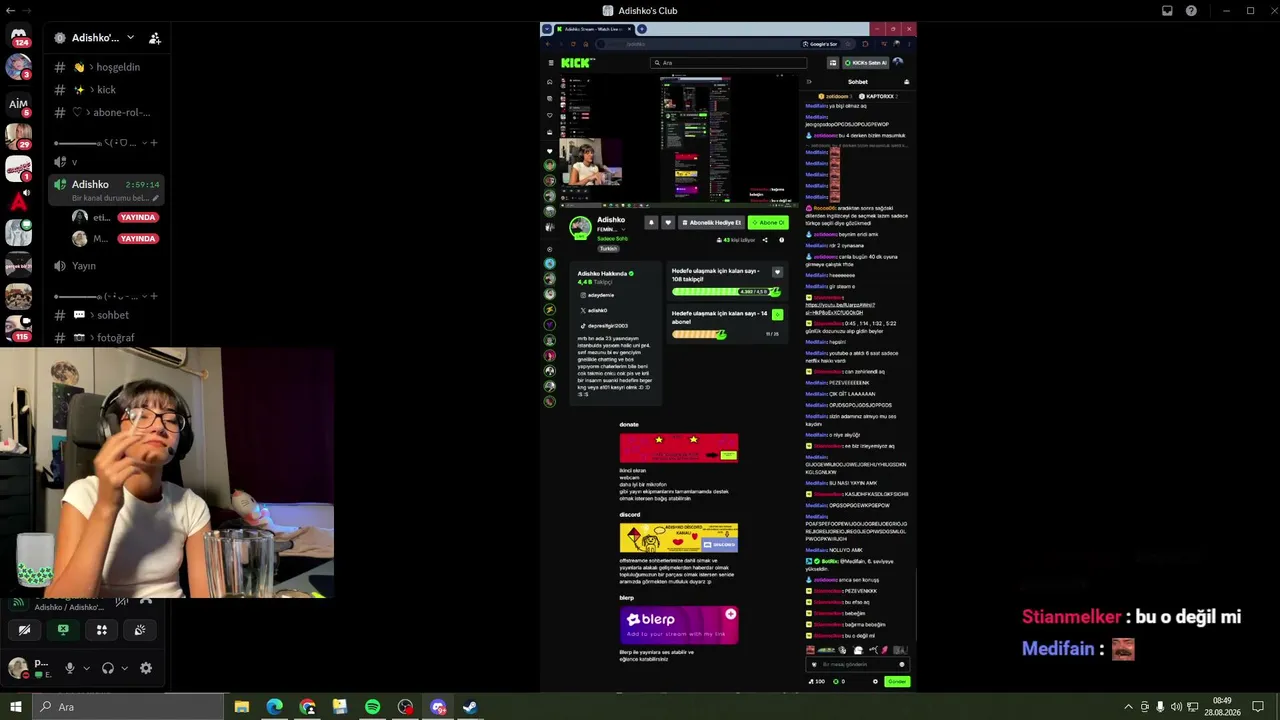Viewport: 1280px width, 720px height.
Task: Open the hoşgeldin text channel
Action: 107,67
